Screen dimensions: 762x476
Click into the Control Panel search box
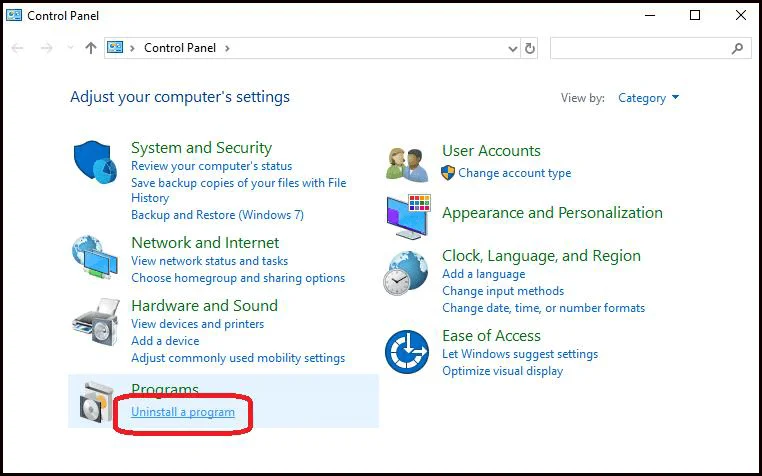[x=651, y=48]
